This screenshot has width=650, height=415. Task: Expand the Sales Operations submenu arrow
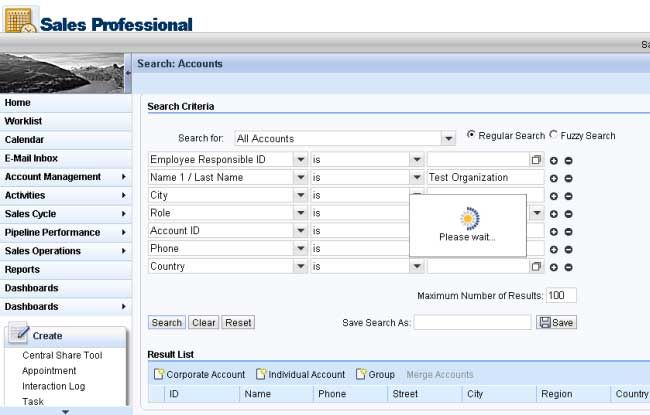click(x=124, y=251)
